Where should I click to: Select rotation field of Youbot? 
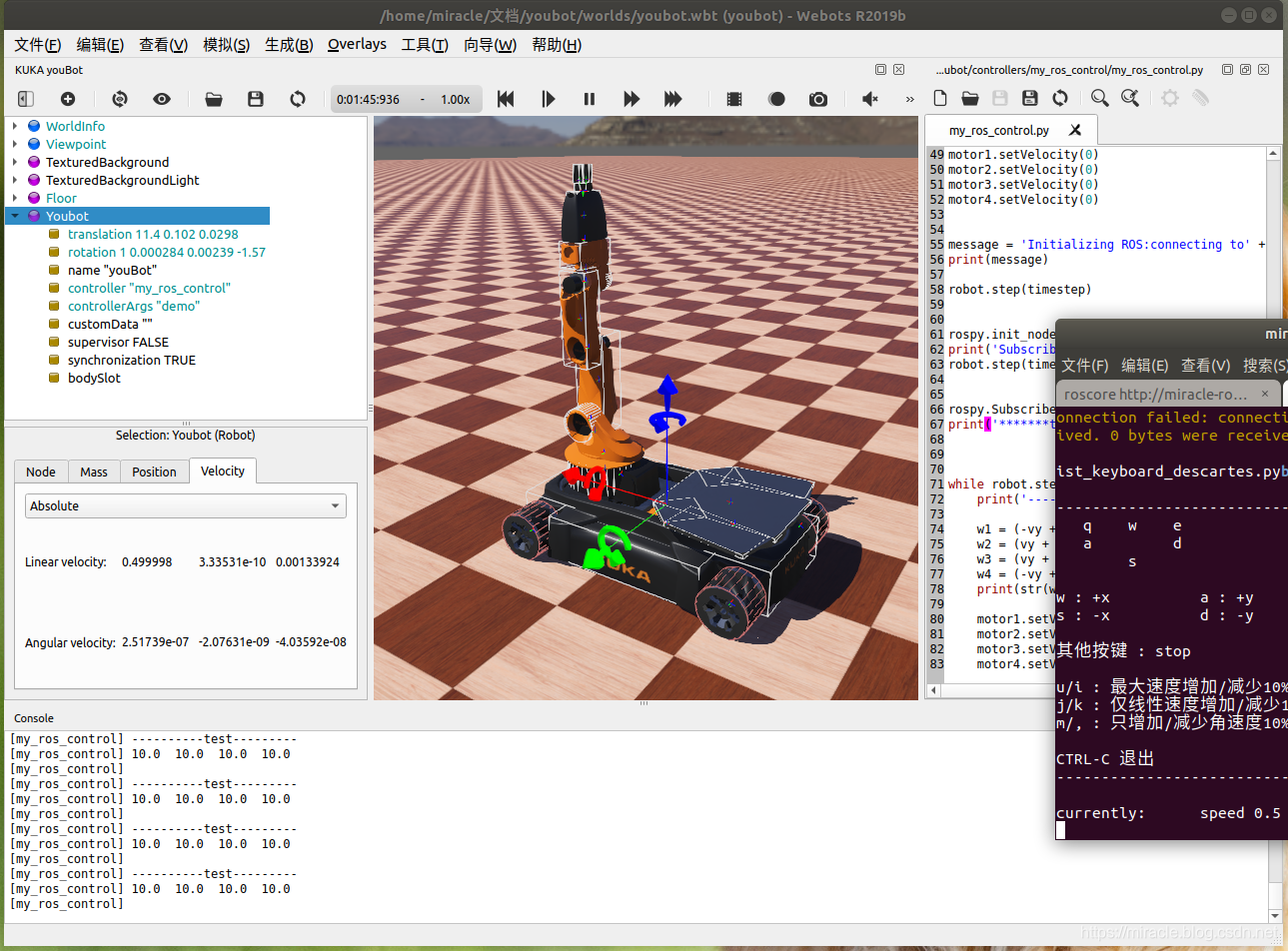(x=167, y=252)
